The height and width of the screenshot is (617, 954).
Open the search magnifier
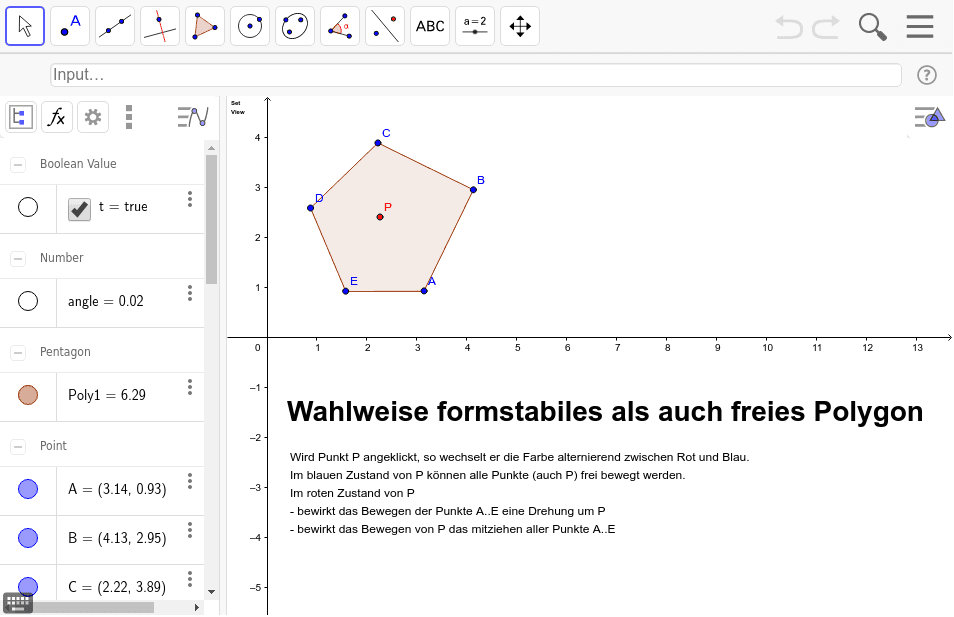pos(872,27)
